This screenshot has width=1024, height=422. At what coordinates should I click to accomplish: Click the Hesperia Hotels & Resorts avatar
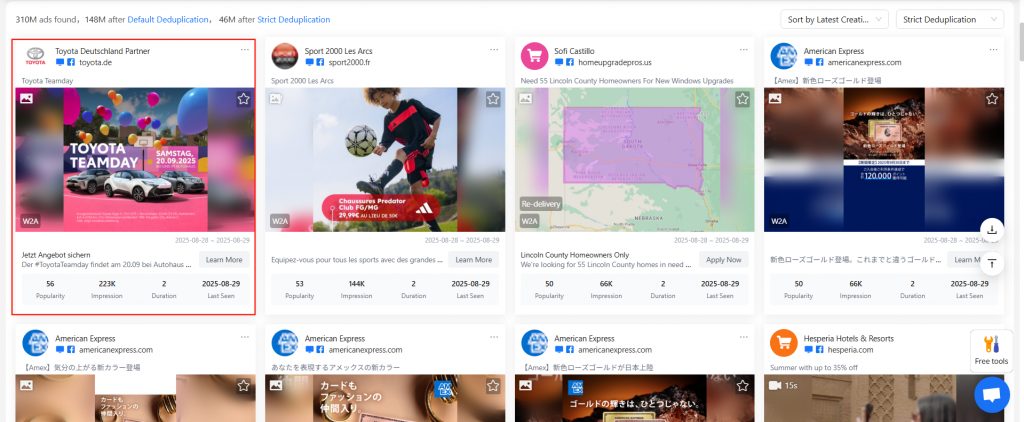[783, 343]
